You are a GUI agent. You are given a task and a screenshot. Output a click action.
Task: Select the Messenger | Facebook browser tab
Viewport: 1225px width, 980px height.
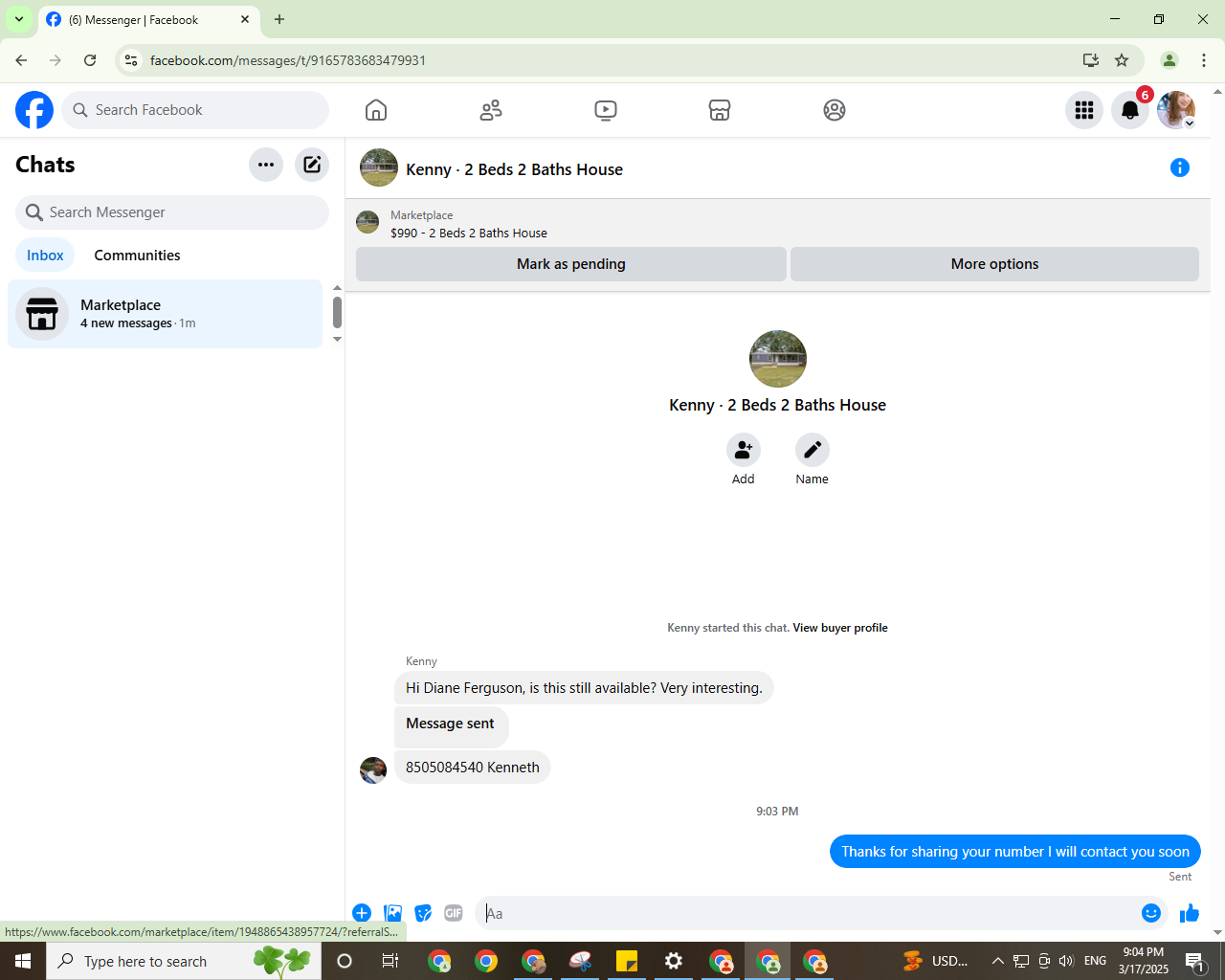coord(148,19)
